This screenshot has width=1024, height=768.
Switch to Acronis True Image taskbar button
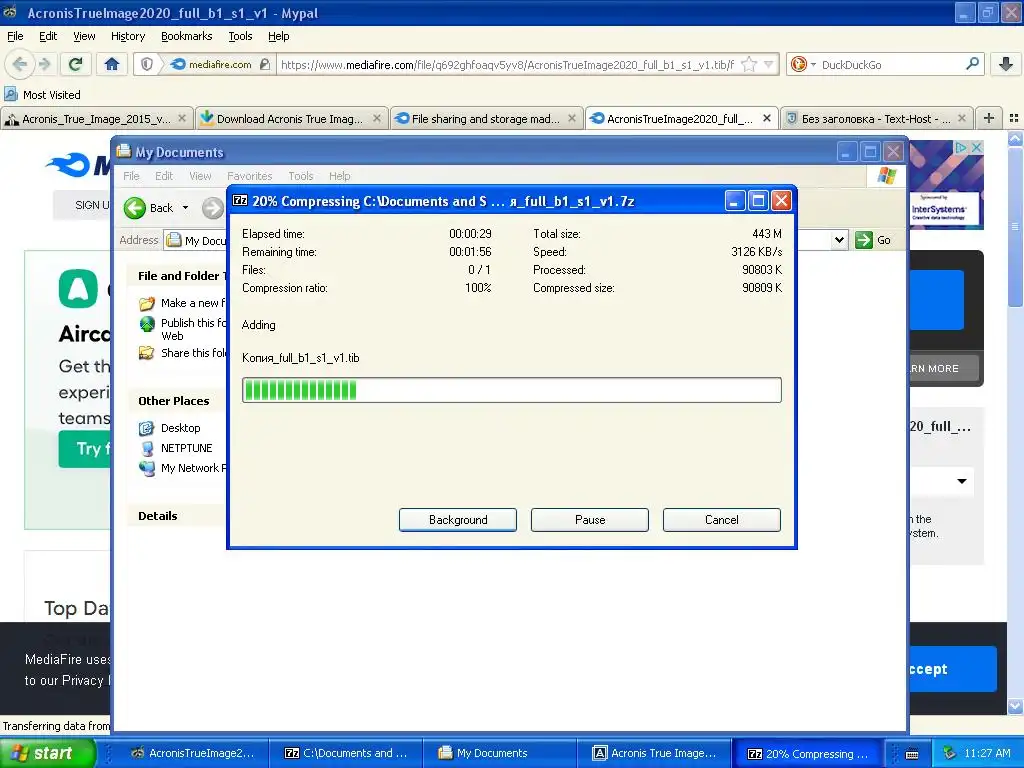pos(655,753)
